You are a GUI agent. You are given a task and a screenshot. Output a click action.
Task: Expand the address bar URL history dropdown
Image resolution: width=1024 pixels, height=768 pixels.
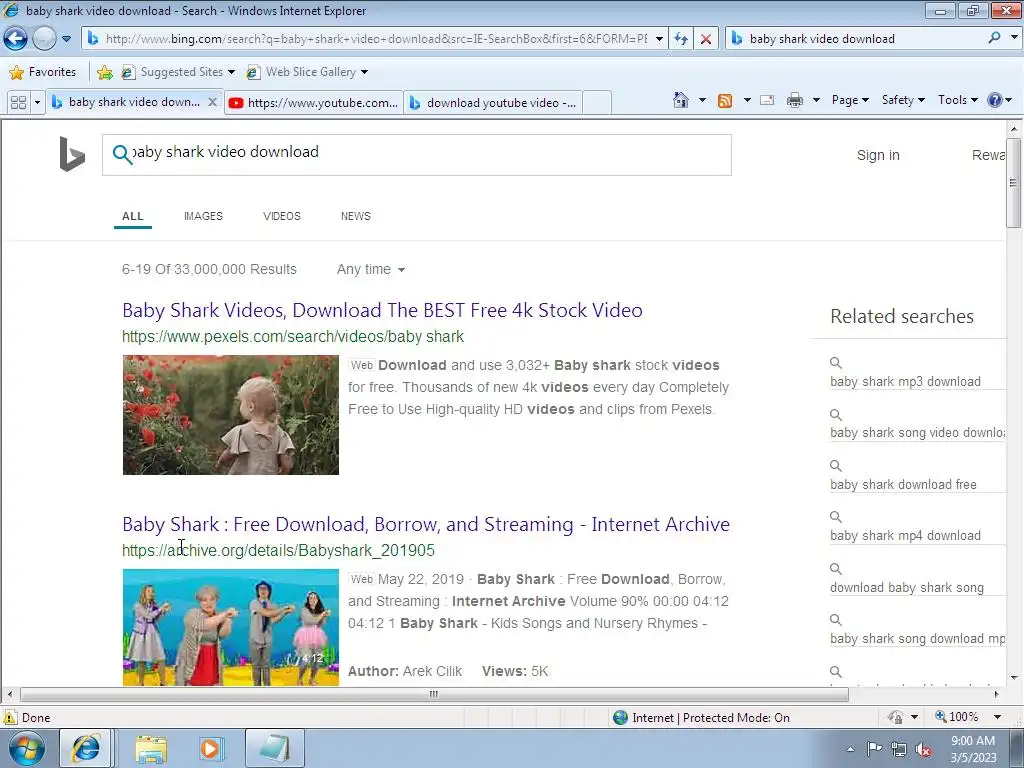pyautogui.click(x=659, y=39)
